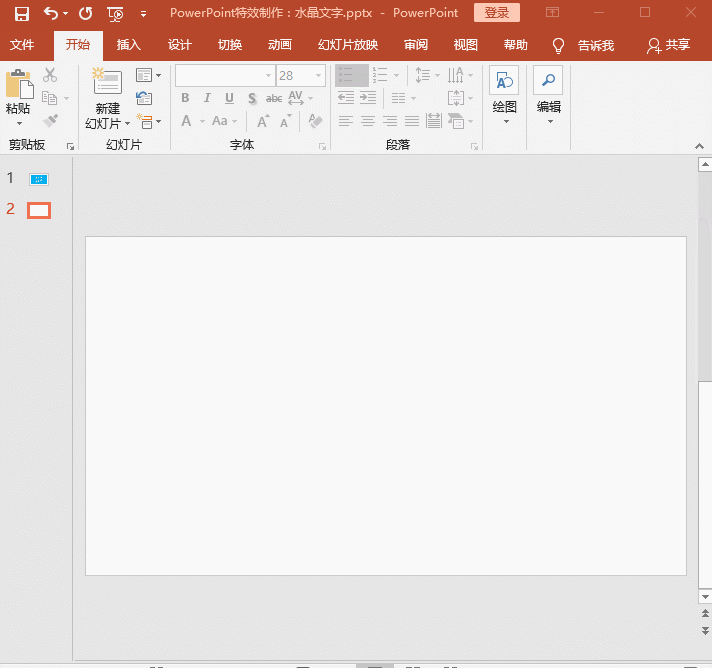Switch to the 设计 tab
This screenshot has width=712, height=668.
coord(179,45)
